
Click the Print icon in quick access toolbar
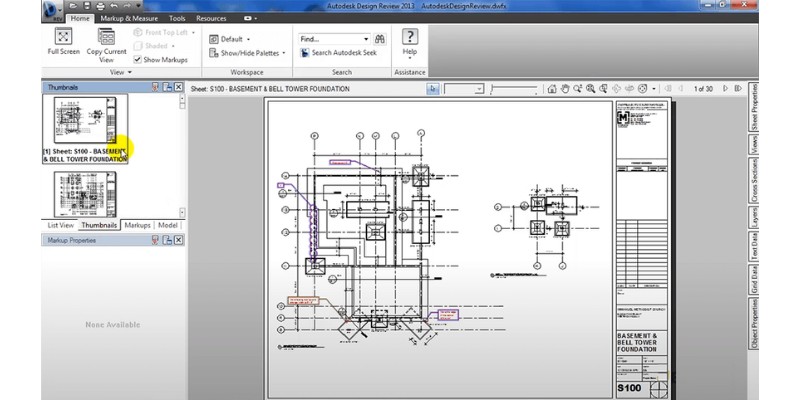coord(100,6)
